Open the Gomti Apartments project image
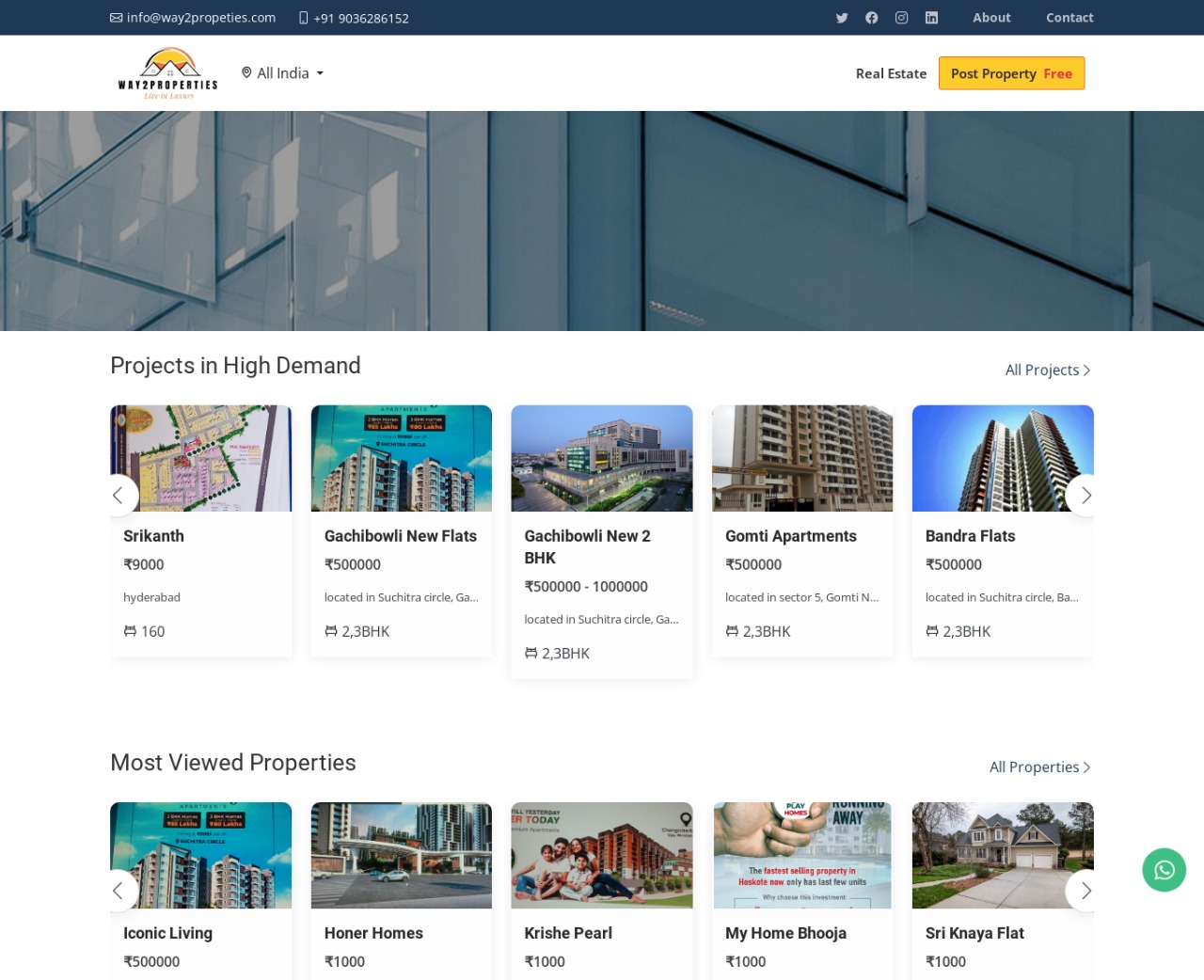 click(802, 458)
